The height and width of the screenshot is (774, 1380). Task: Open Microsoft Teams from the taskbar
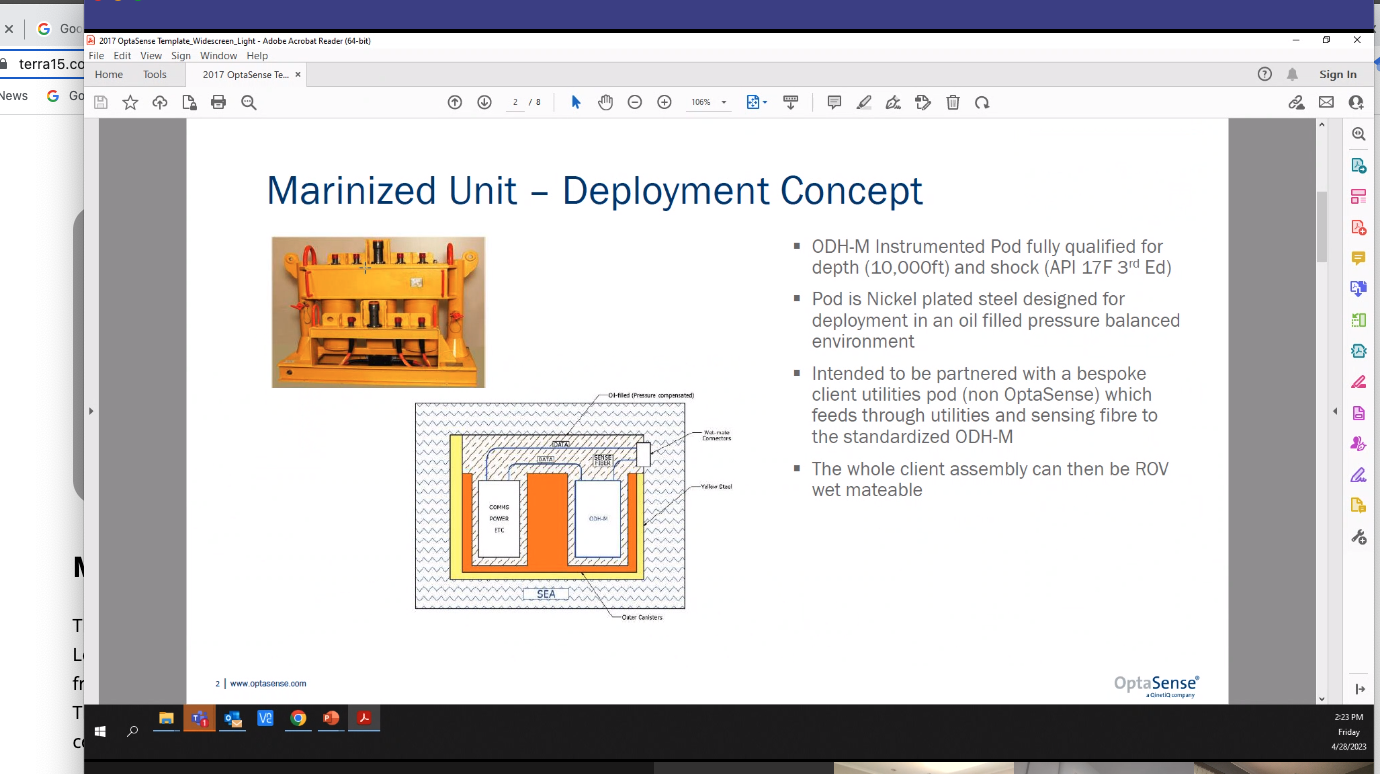point(200,718)
